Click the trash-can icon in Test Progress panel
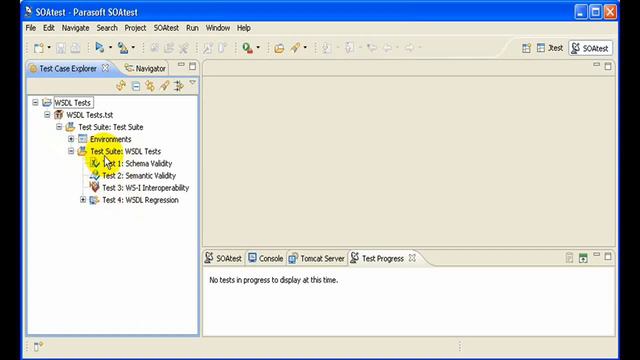640x360 pixels. coord(569,258)
